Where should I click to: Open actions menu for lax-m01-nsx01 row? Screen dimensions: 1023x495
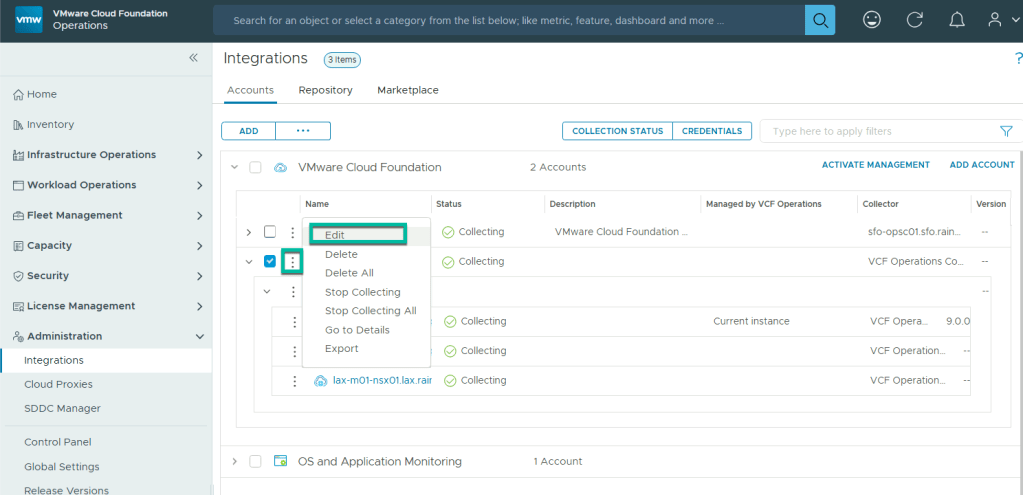(x=294, y=381)
